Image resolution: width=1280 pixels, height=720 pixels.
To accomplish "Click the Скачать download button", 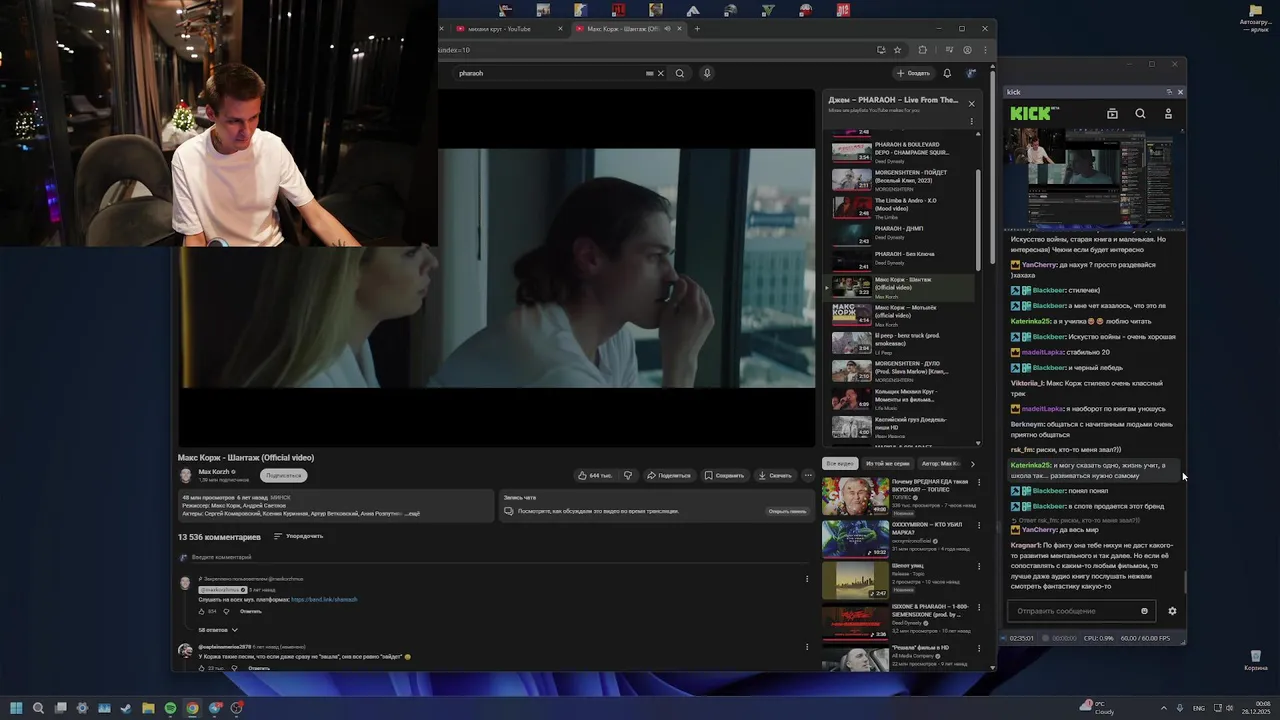I will click(x=775, y=475).
